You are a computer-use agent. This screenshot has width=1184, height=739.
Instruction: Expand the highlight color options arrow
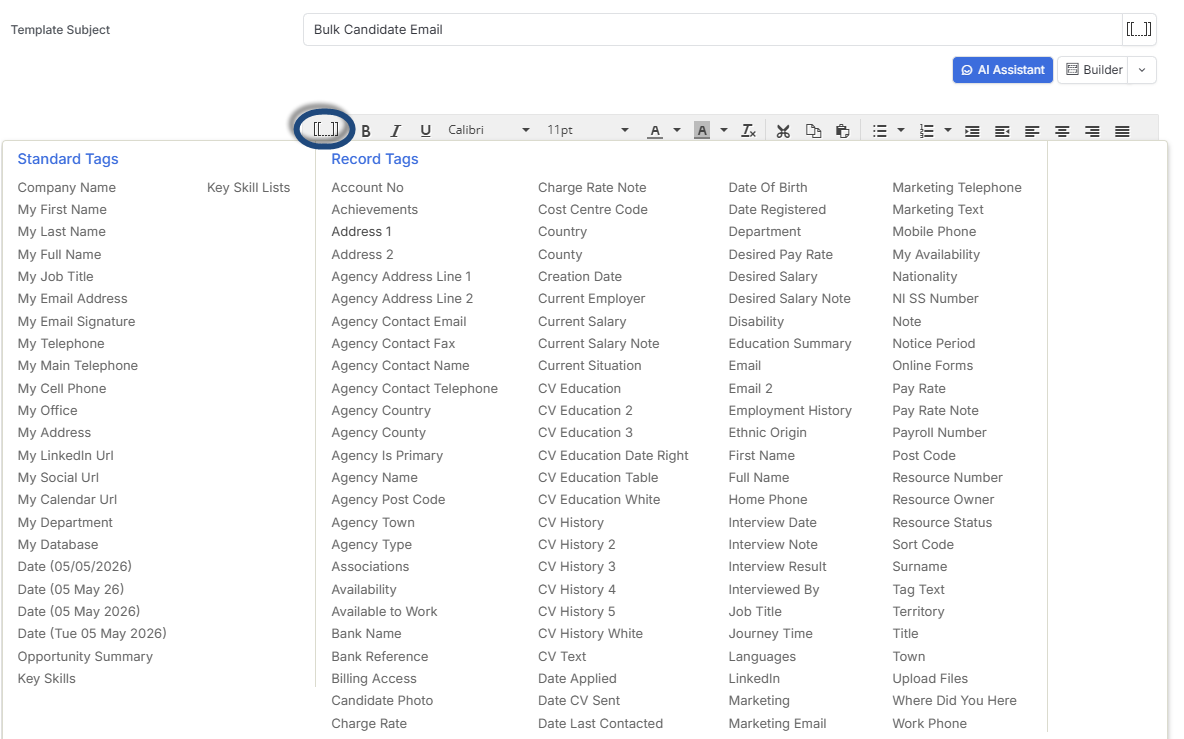(x=723, y=130)
